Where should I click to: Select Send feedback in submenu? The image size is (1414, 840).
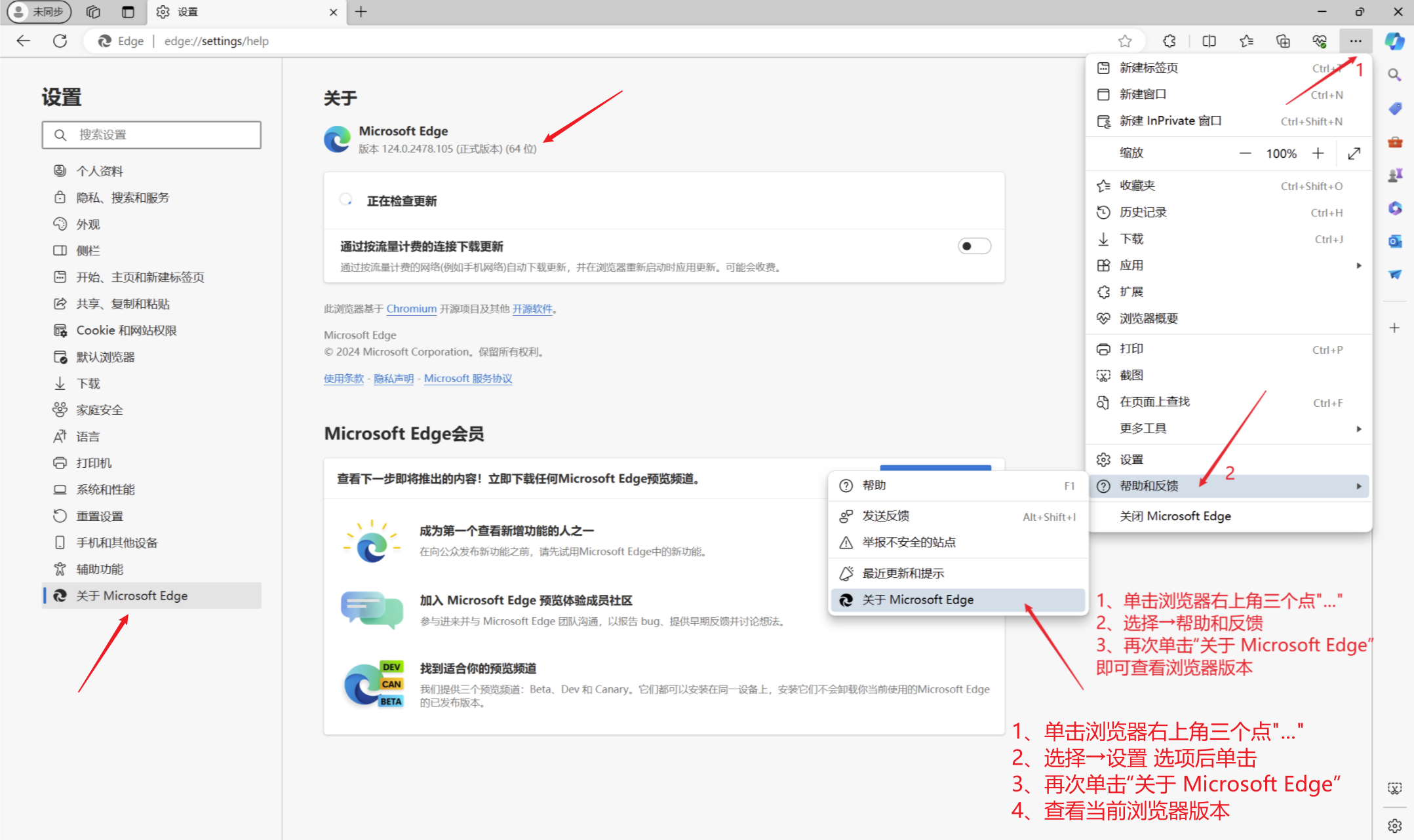point(958,516)
